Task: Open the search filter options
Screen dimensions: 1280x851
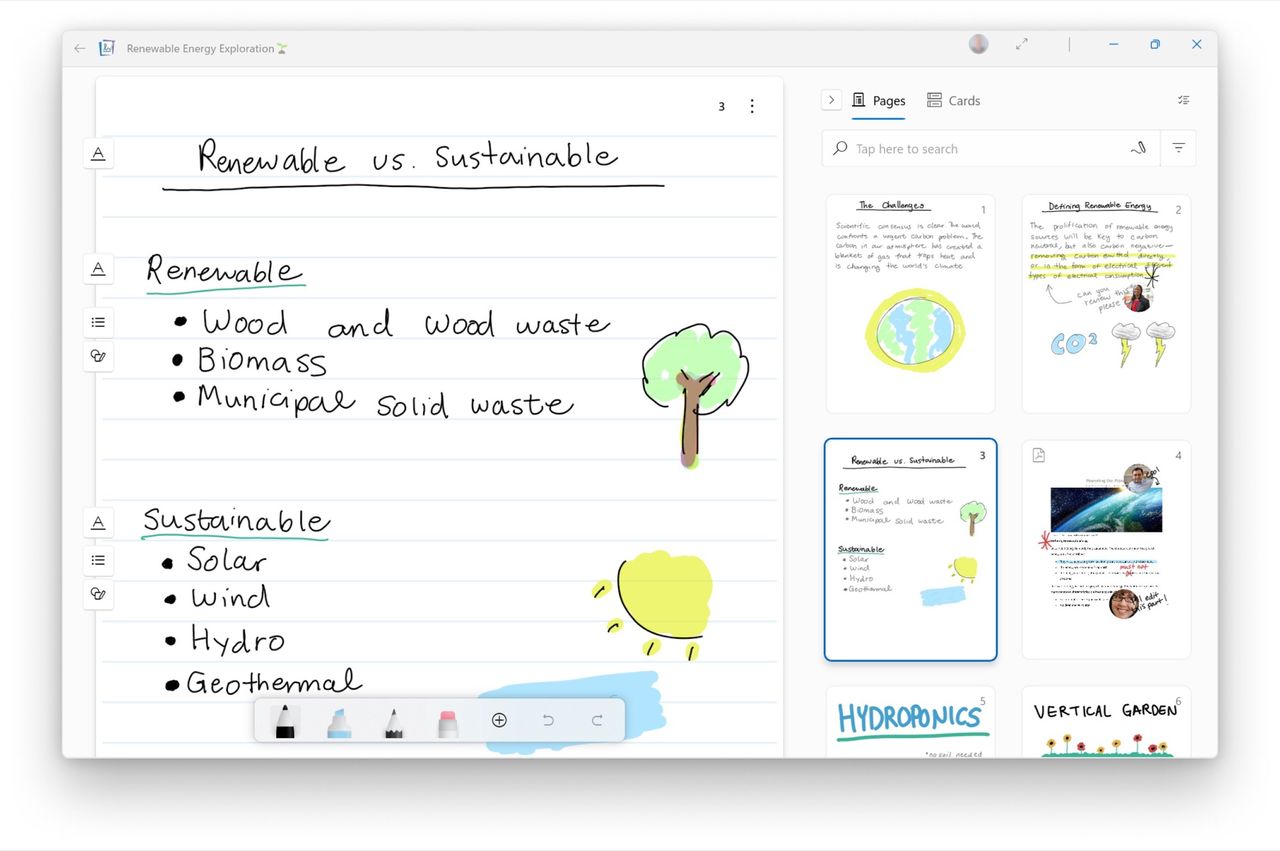Action: click(x=1178, y=147)
